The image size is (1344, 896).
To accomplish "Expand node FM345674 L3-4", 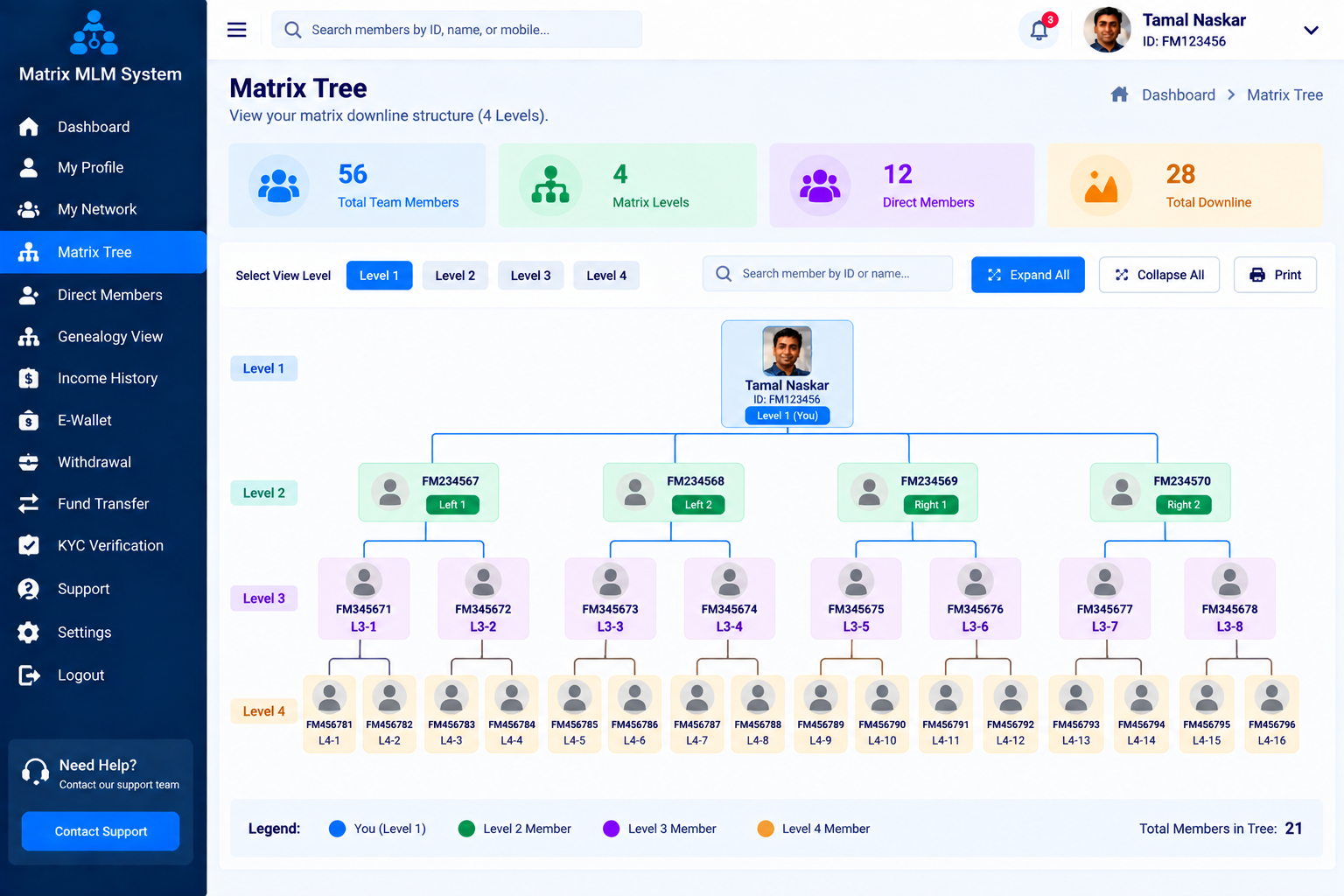I will 729,598.
